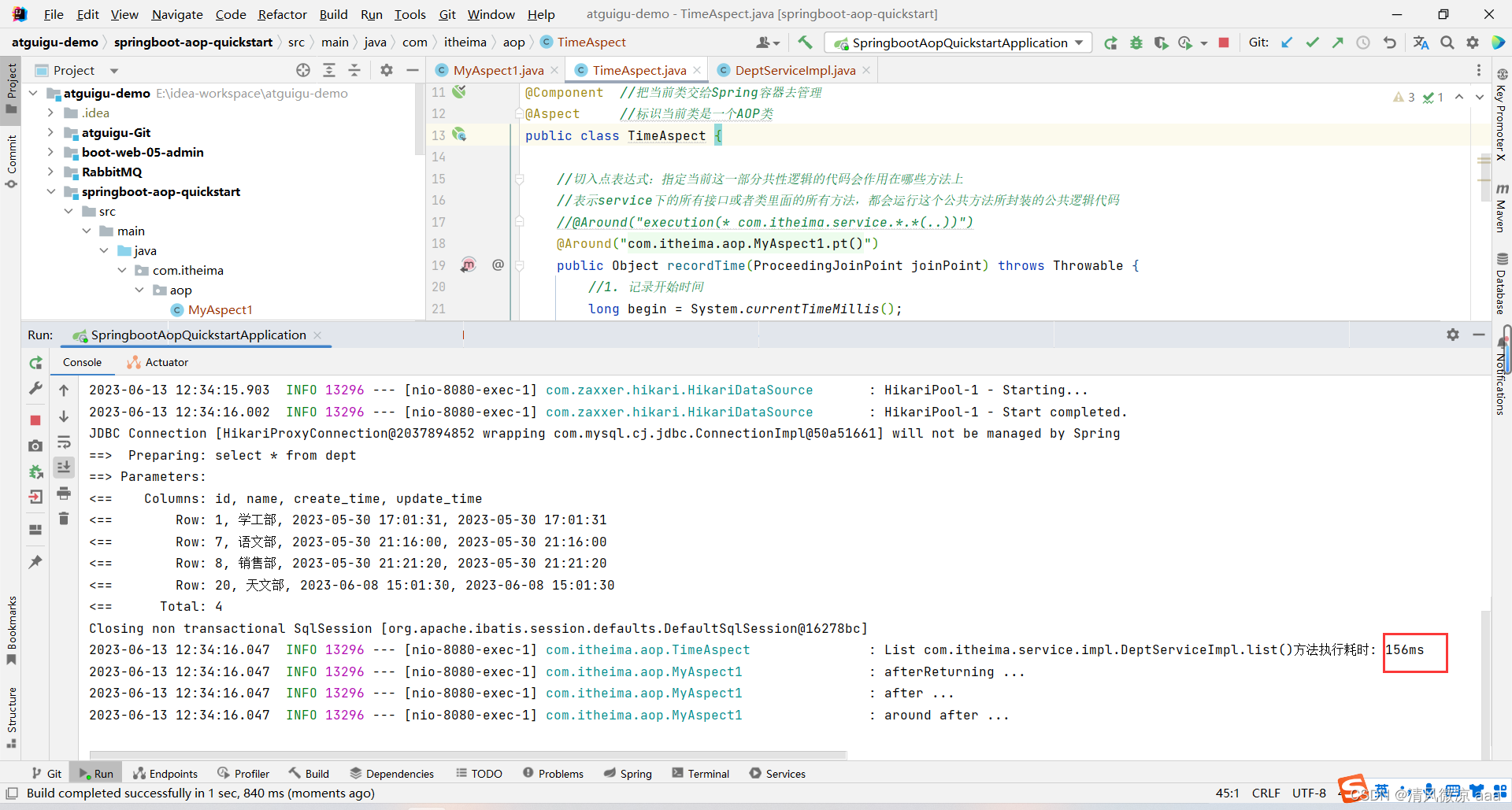The width and height of the screenshot is (1512, 810).
Task: Expand the .idea folder
Action: point(51,113)
